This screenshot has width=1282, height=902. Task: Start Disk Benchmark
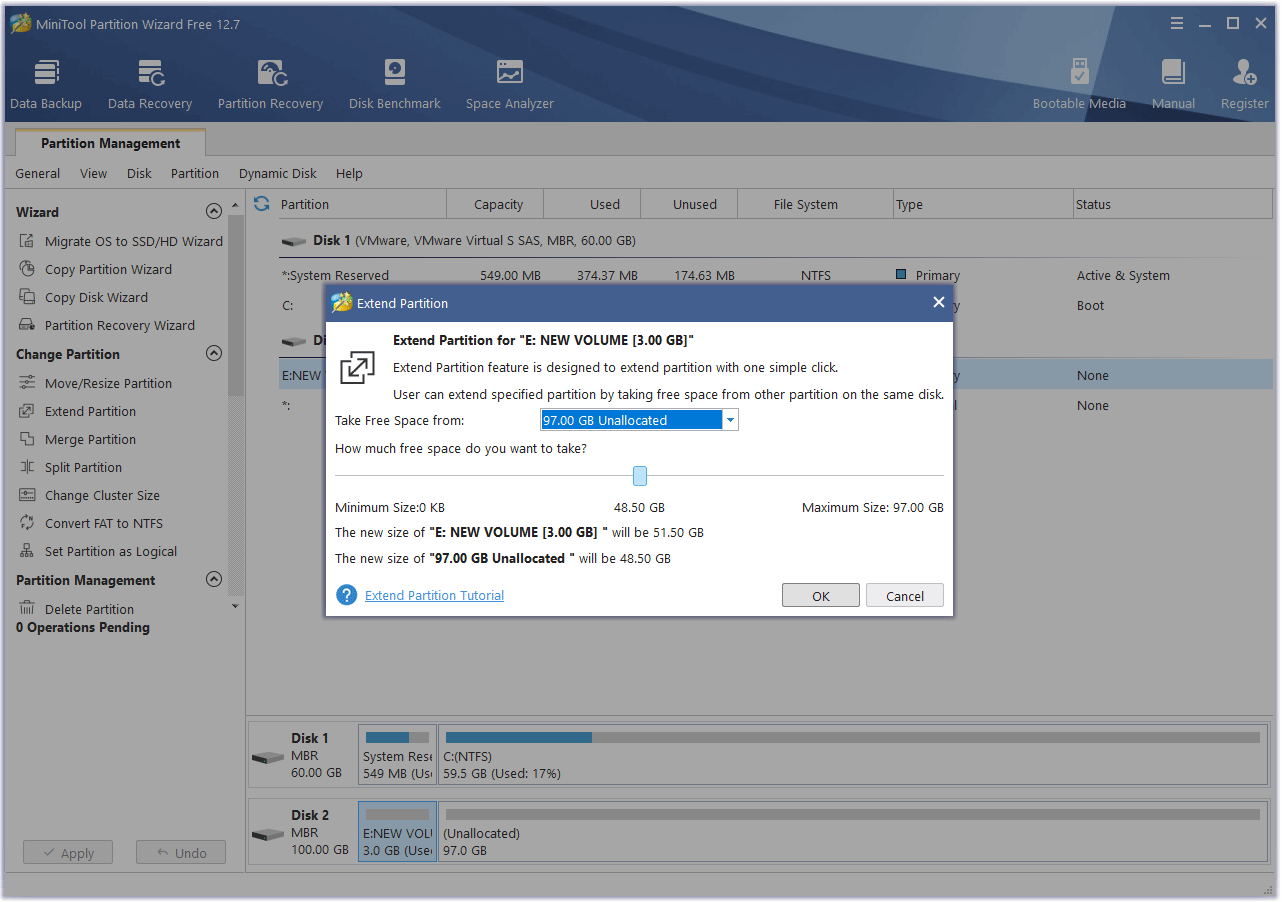pyautogui.click(x=395, y=84)
